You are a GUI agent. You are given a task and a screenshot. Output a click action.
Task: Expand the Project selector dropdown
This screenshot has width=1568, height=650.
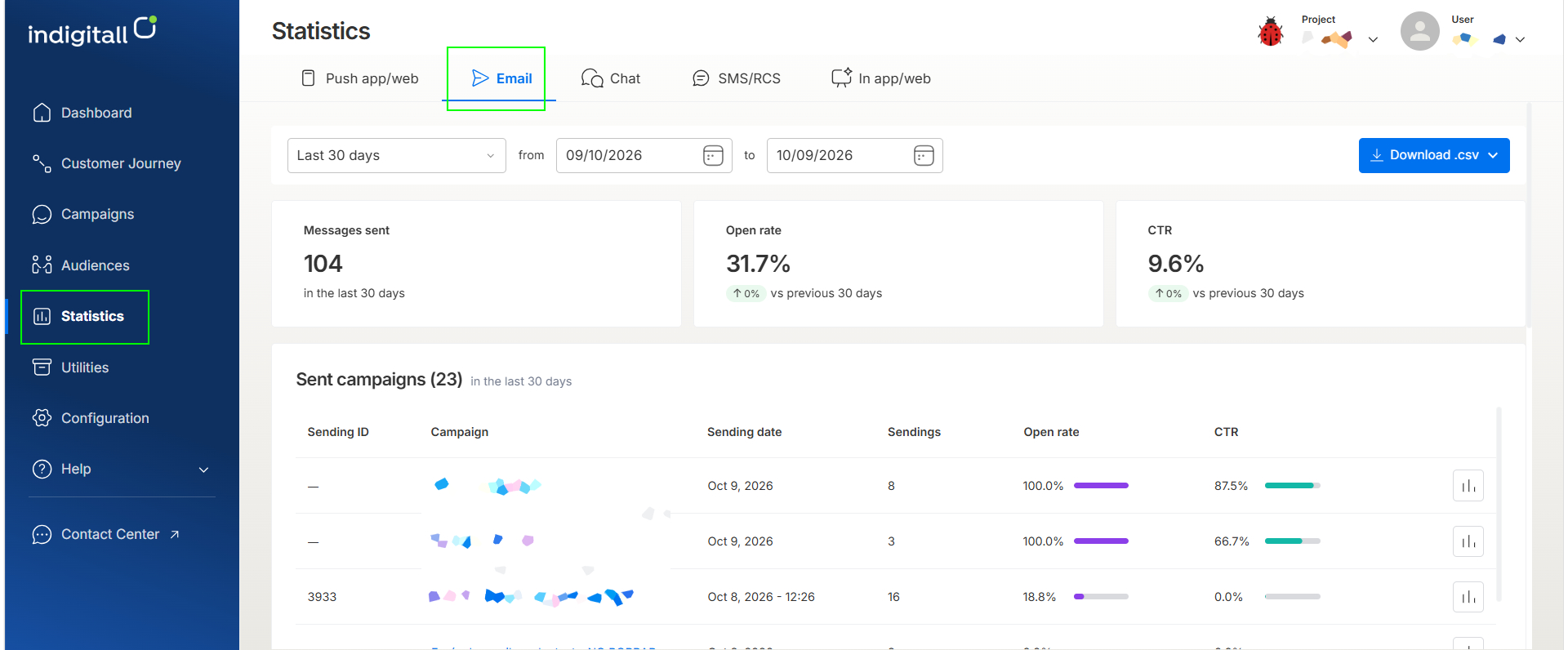pyautogui.click(x=1373, y=39)
